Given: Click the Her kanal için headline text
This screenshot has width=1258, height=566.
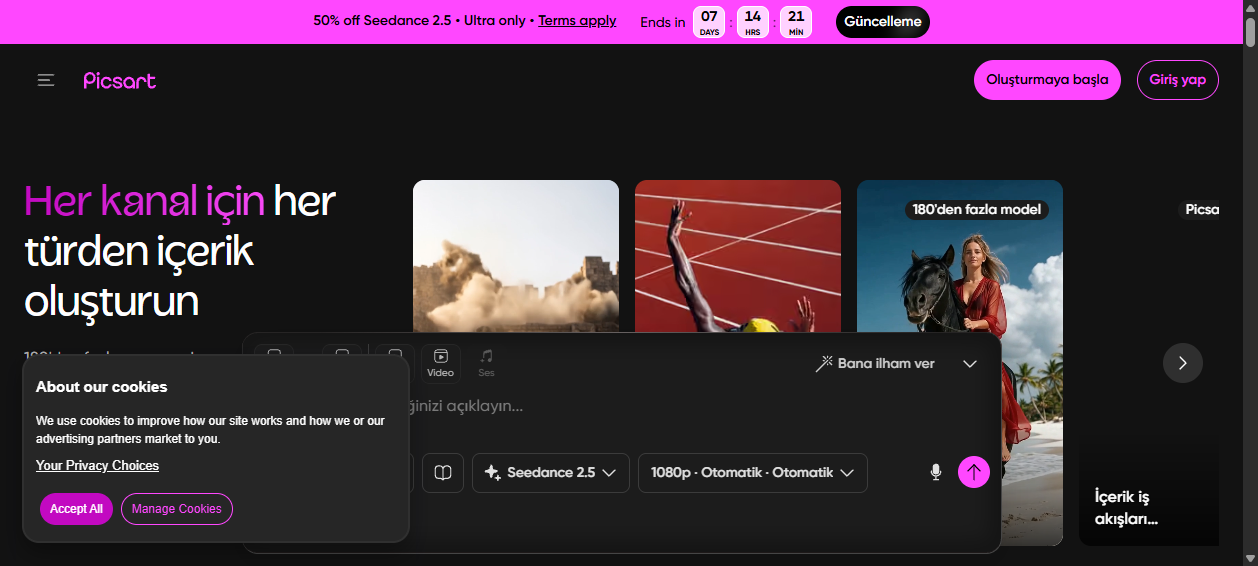Looking at the screenshot, I should tap(144, 202).
